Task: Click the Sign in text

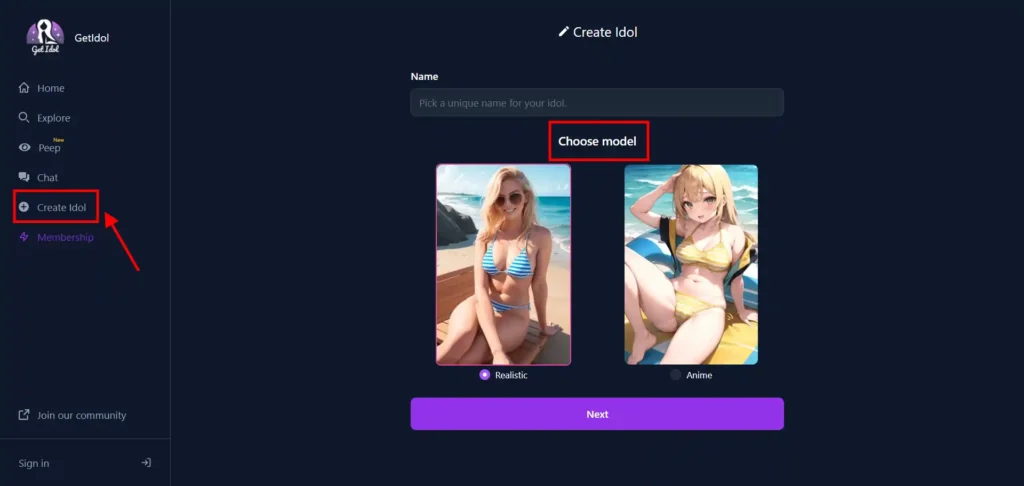Action: click(34, 463)
